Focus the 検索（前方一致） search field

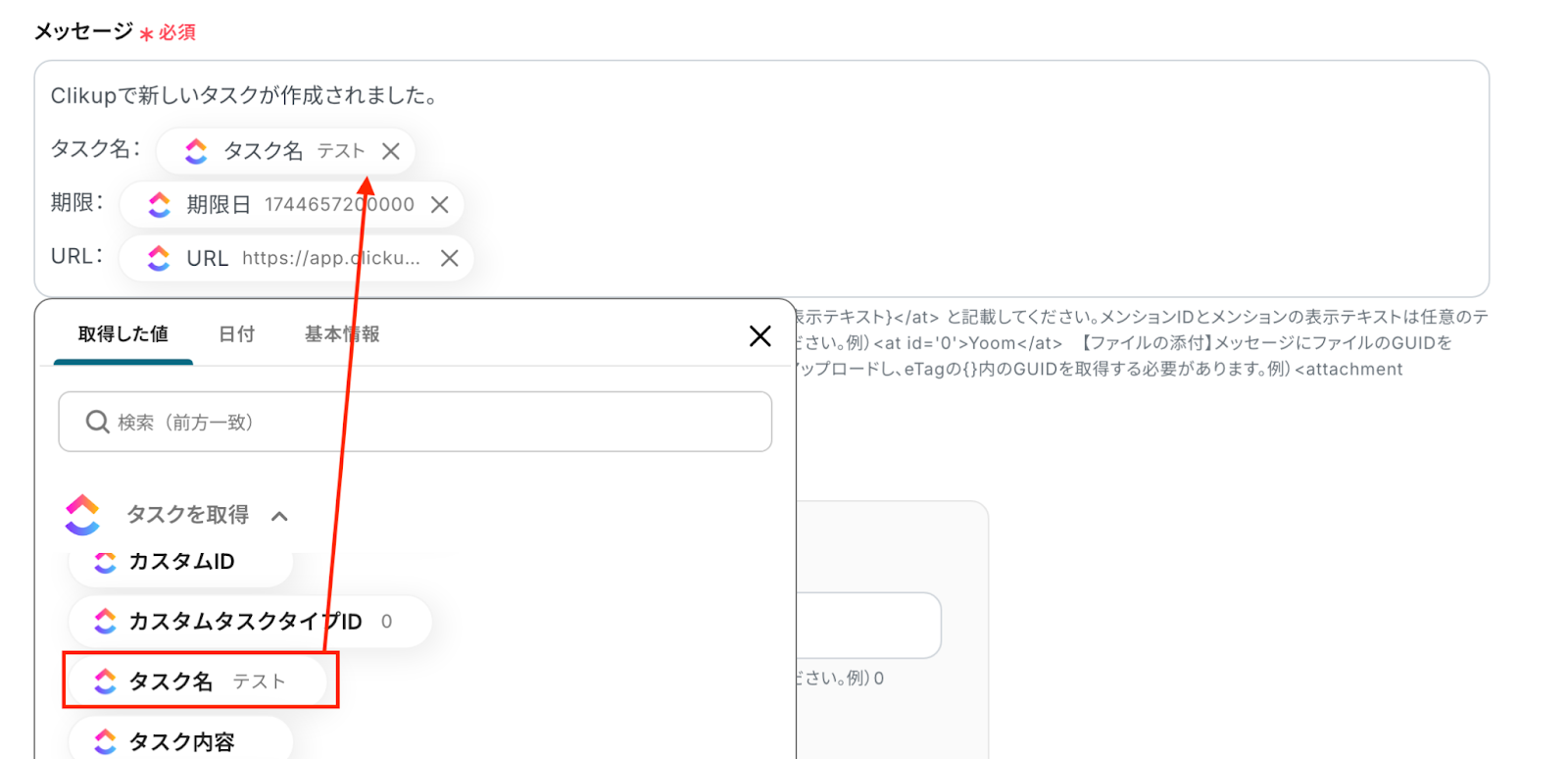coord(416,422)
